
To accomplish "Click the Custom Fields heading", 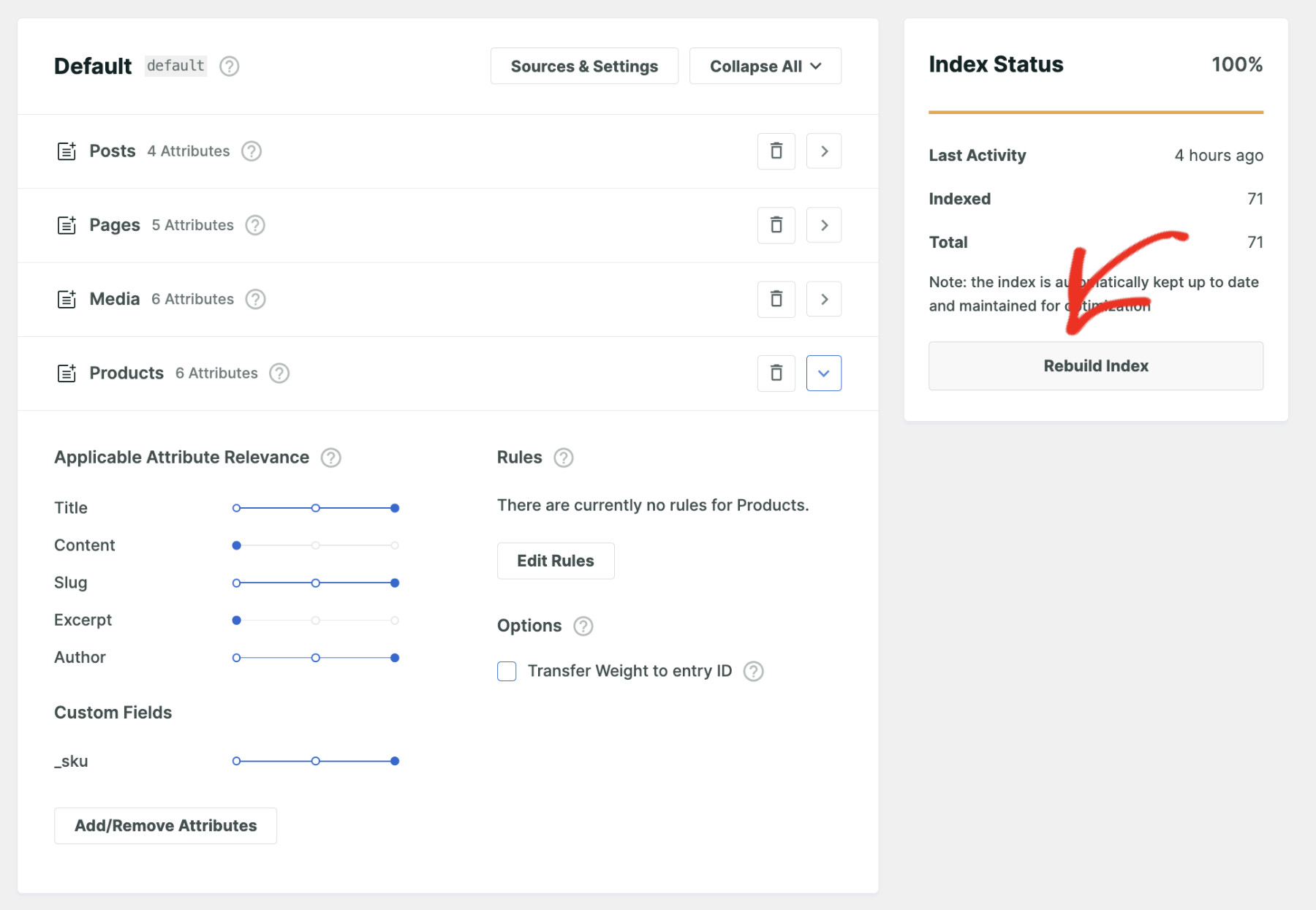I will tap(113, 713).
